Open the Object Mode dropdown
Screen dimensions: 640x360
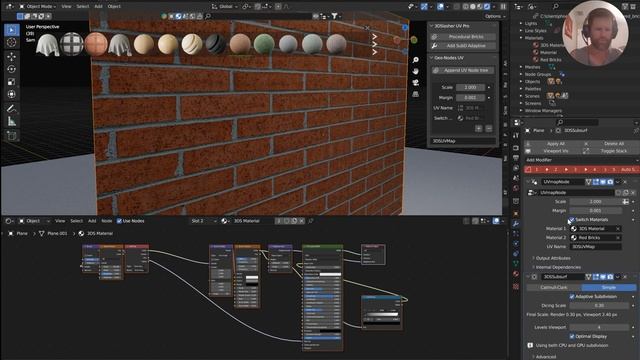point(37,7)
